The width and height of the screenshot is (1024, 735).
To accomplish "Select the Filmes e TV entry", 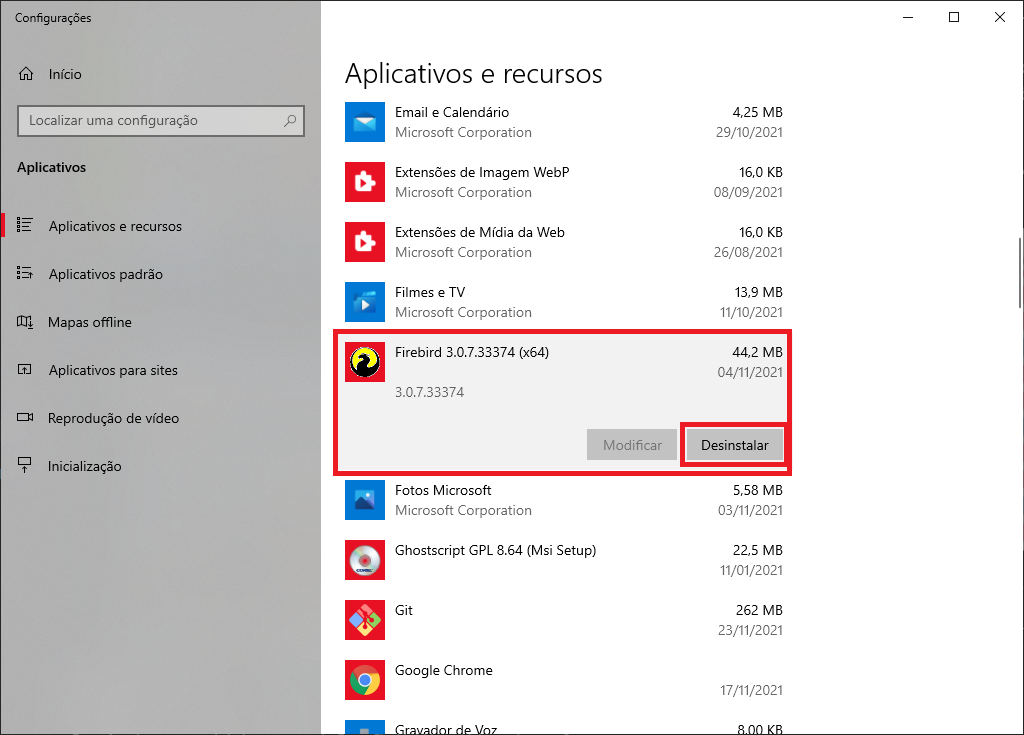I will [x=564, y=302].
